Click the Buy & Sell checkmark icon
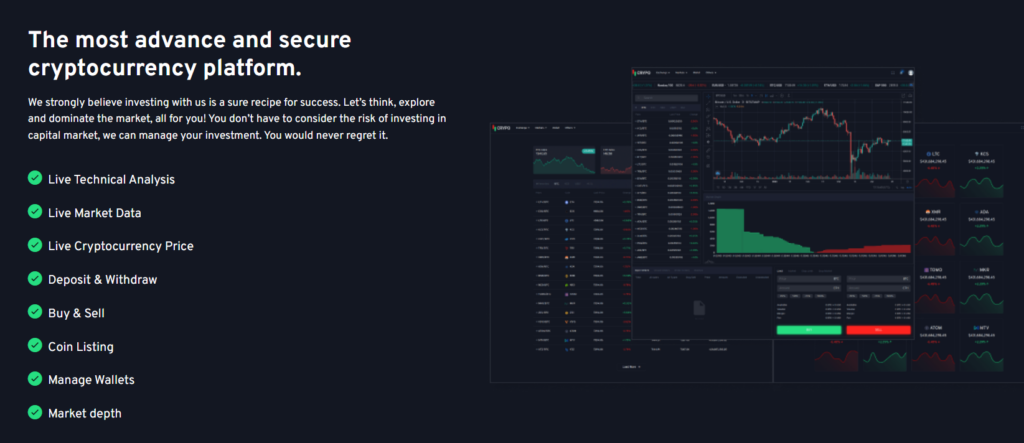Screen dimensions: 1024x443 [x=35, y=312]
